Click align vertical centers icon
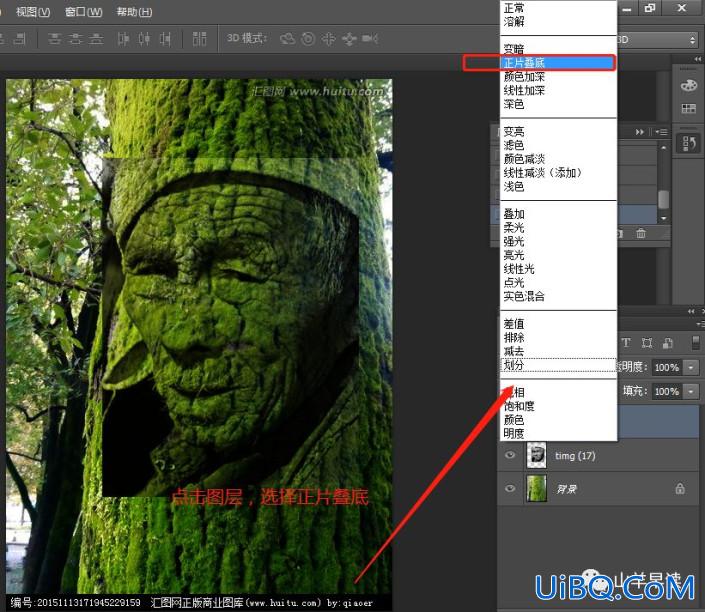The image size is (705, 612). [x=75, y=39]
